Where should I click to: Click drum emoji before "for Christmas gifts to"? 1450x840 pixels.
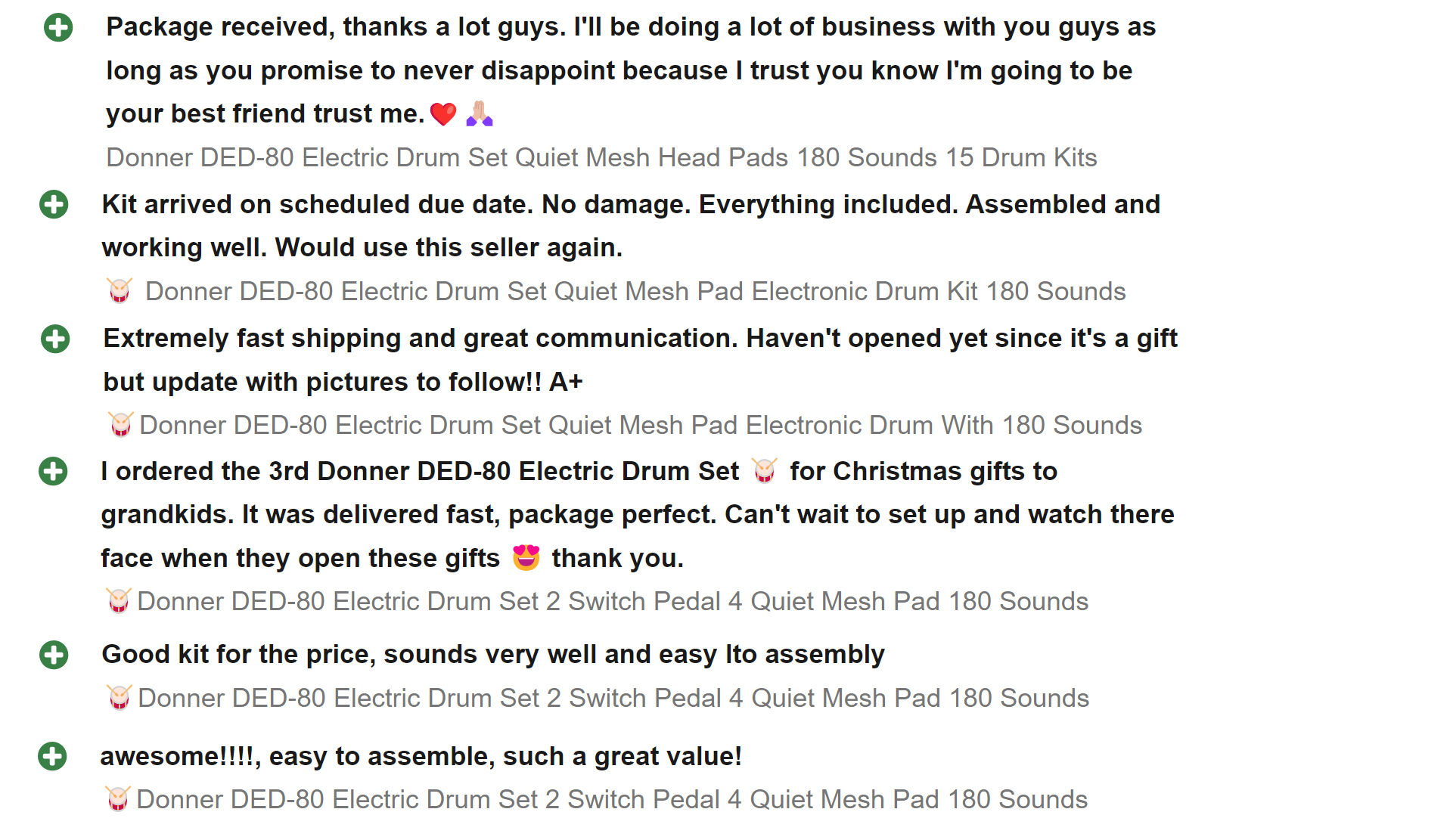point(765,471)
